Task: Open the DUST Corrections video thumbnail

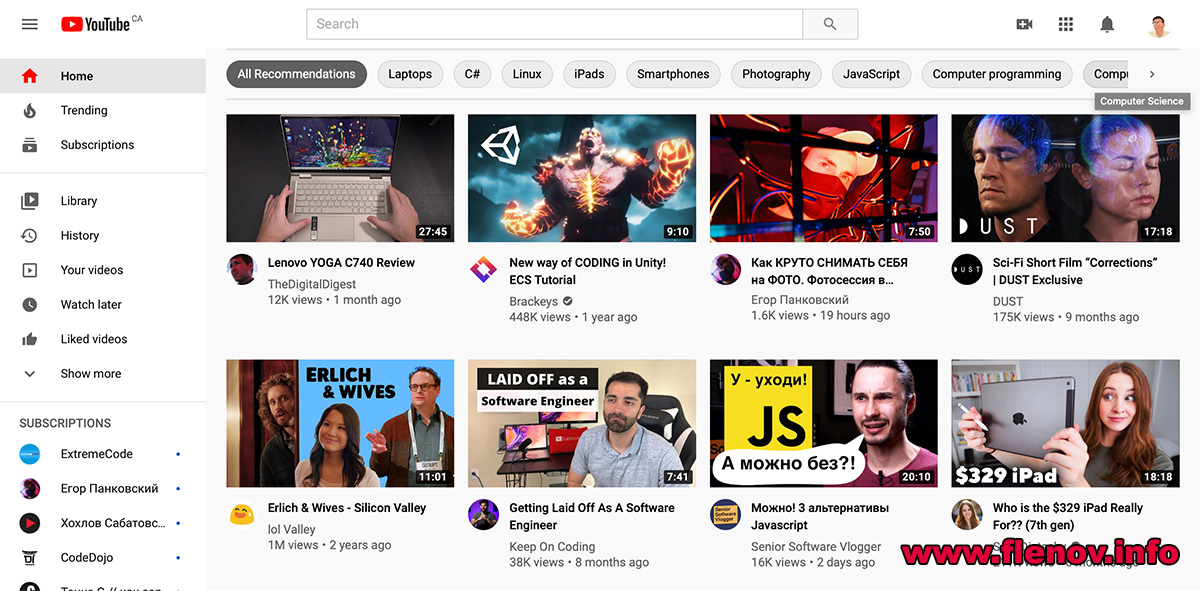Action: pyautogui.click(x=1065, y=178)
